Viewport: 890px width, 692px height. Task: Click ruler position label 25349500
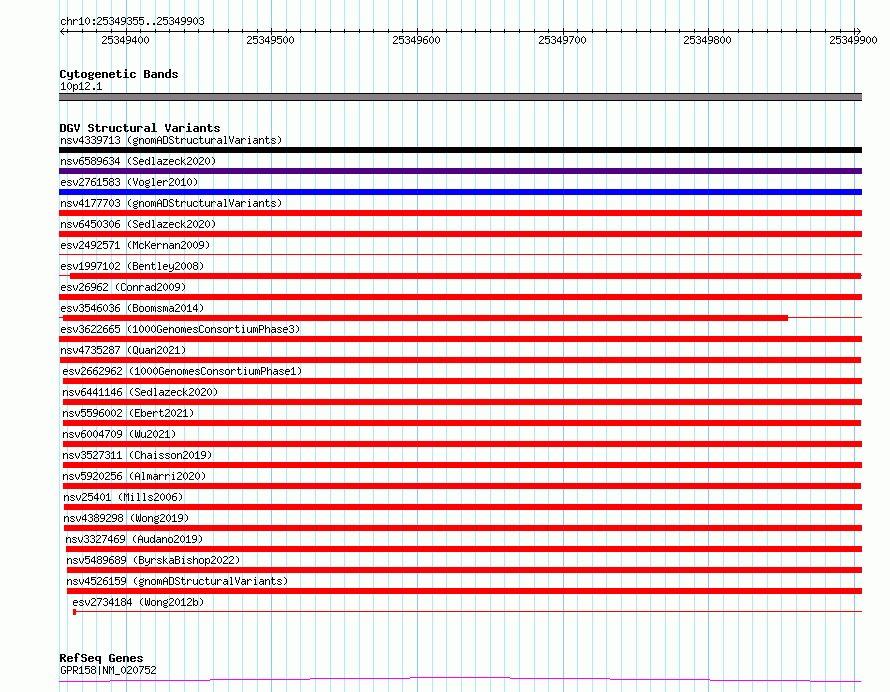pyautogui.click(x=271, y=40)
